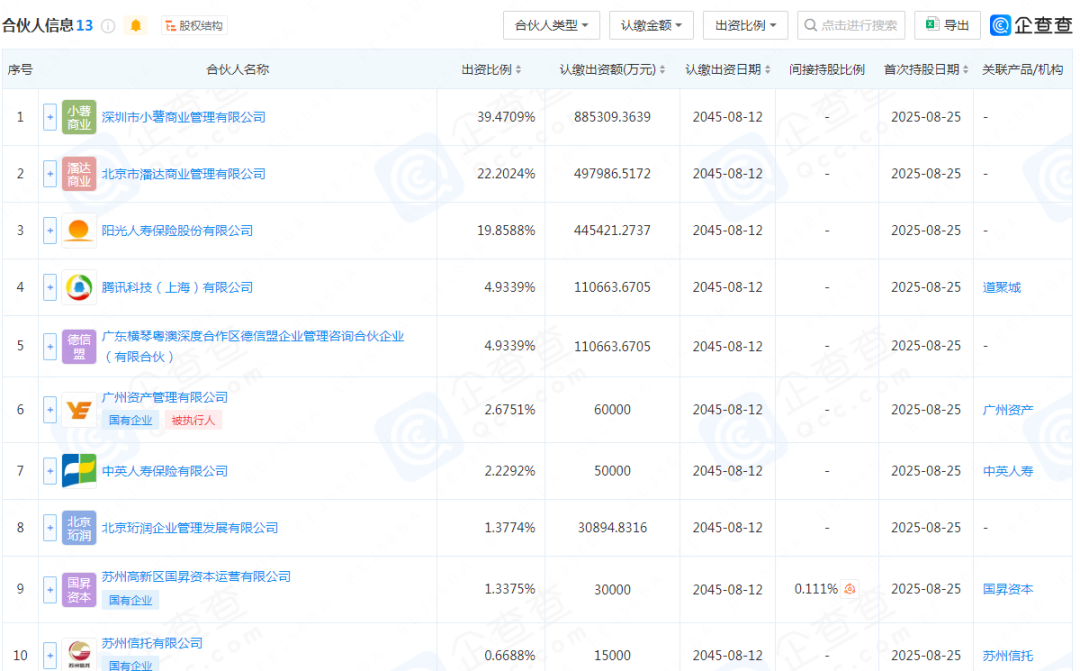Open 广州资产管理有限公司 company link
The height and width of the screenshot is (671, 1080).
click(x=165, y=398)
